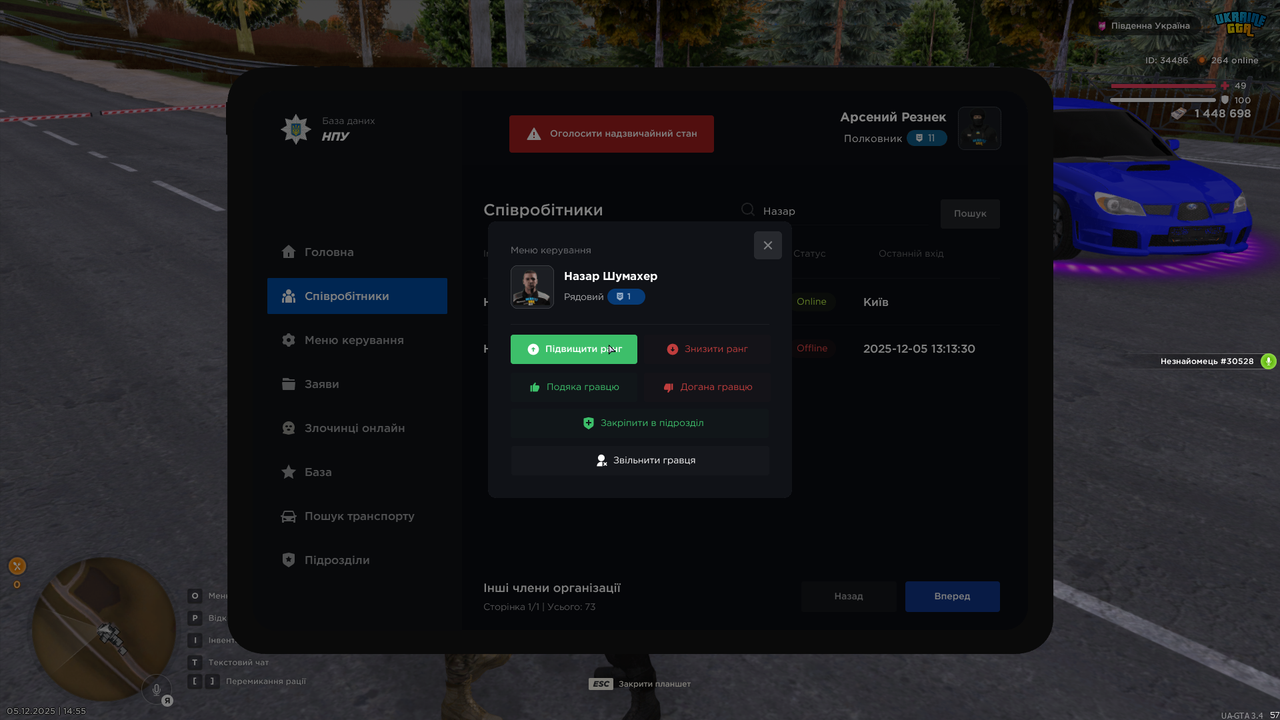The height and width of the screenshot is (720, 1280).
Task: Click the car icon beside Пошук транспорту
Action: click(289, 516)
